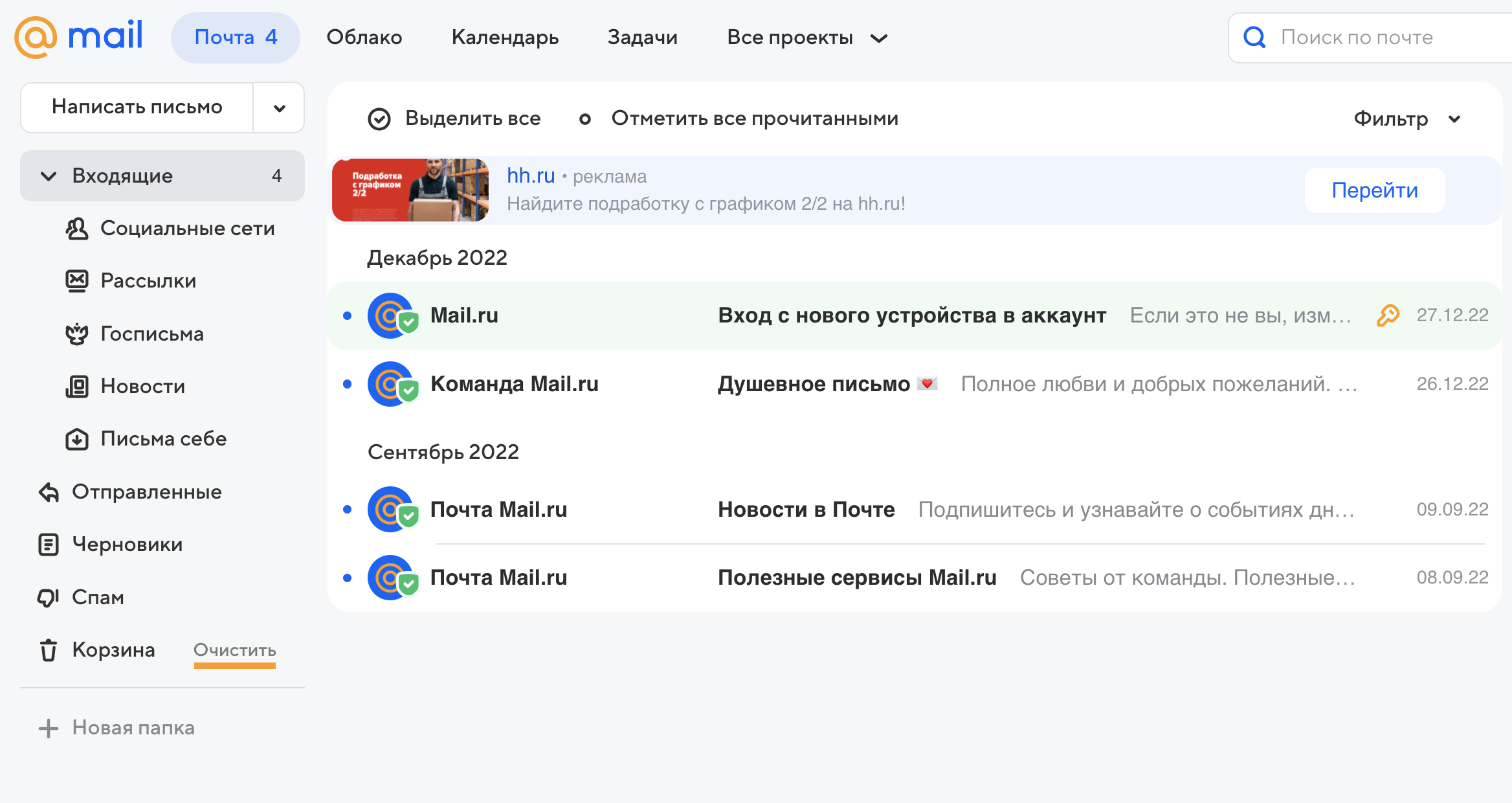Collapse the Входящие folder chevron
The width and height of the screenshot is (1512, 803).
pos(49,176)
